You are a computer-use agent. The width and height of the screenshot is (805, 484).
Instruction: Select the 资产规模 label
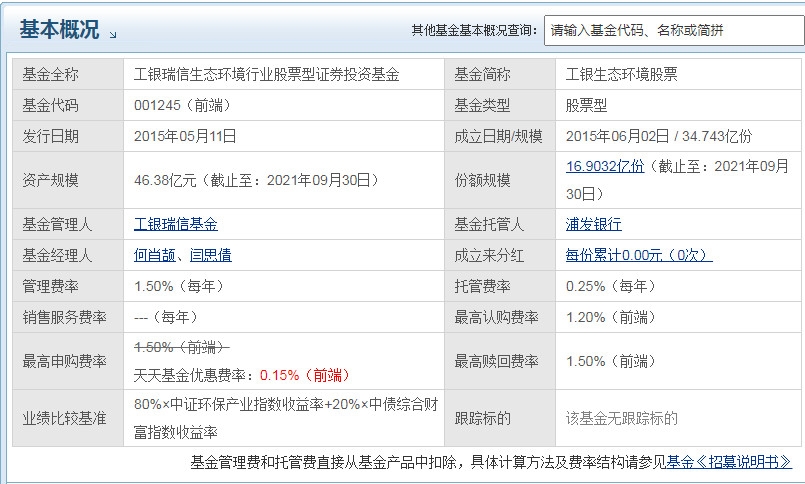click(50, 180)
